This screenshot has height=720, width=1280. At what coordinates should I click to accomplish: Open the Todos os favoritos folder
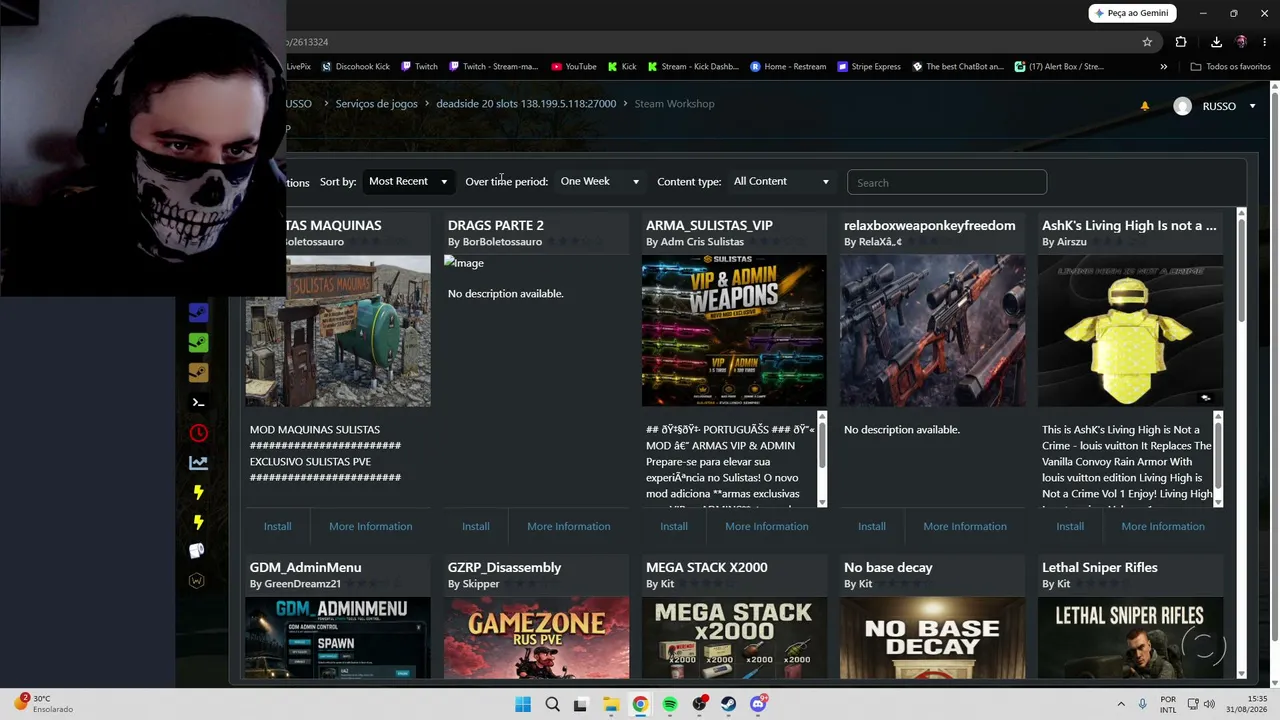[x=1230, y=67]
